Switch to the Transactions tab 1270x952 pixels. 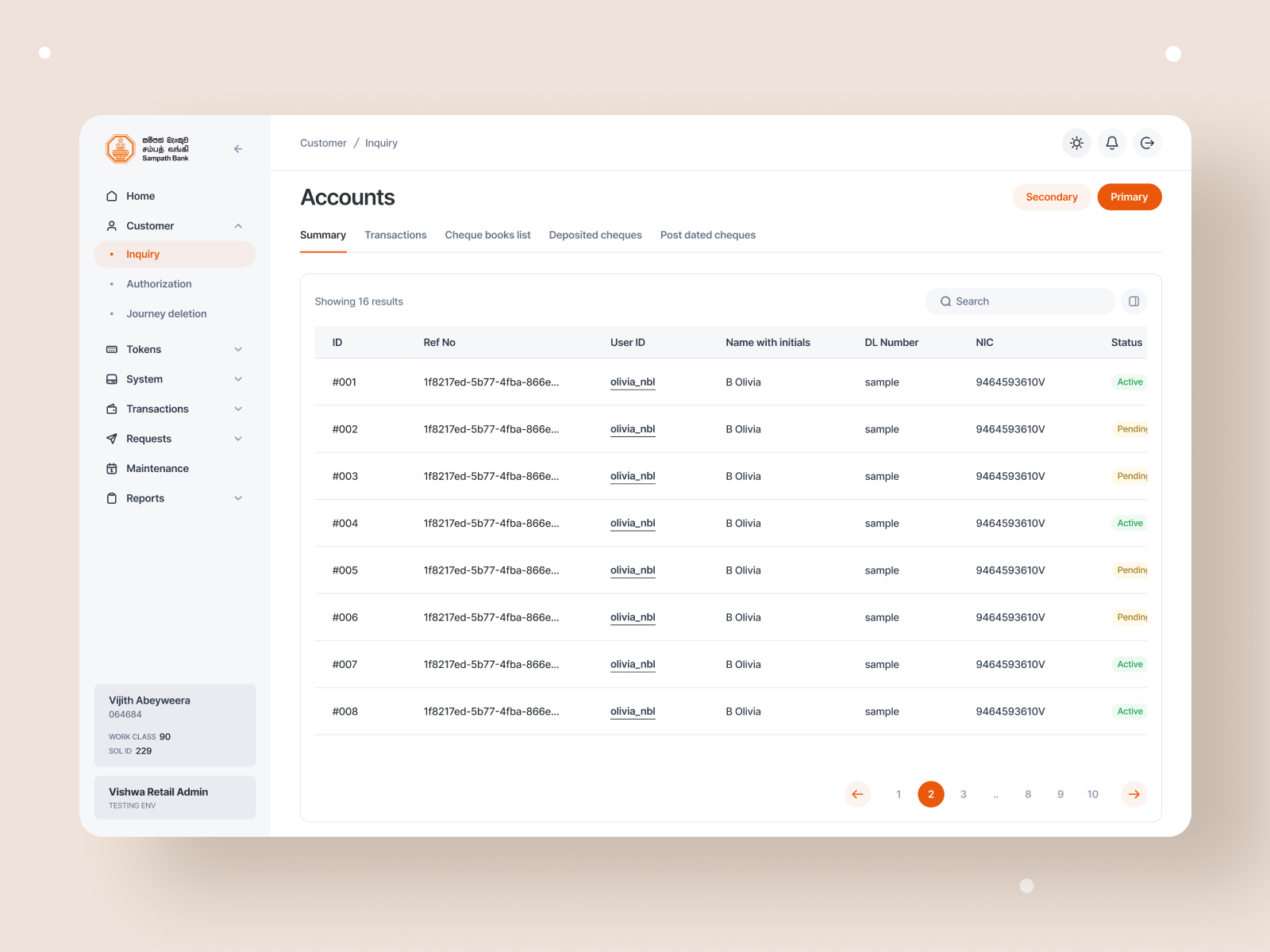tap(395, 235)
